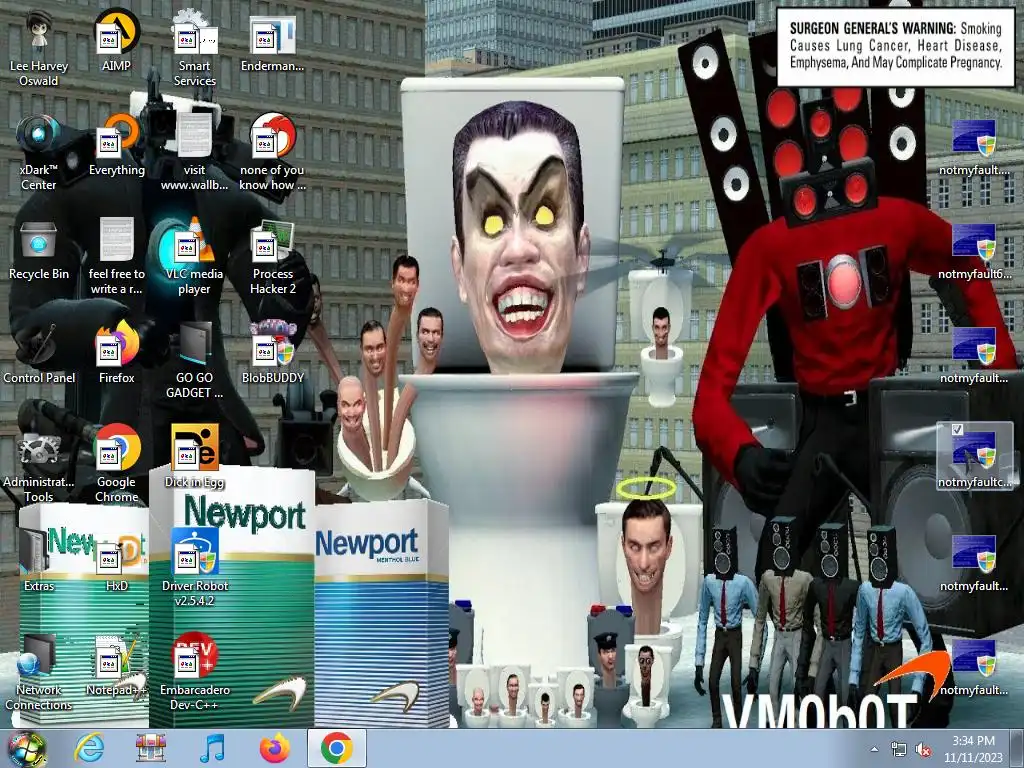Open the music note app on the taskbar
The height and width of the screenshot is (768, 1024).
[212, 748]
